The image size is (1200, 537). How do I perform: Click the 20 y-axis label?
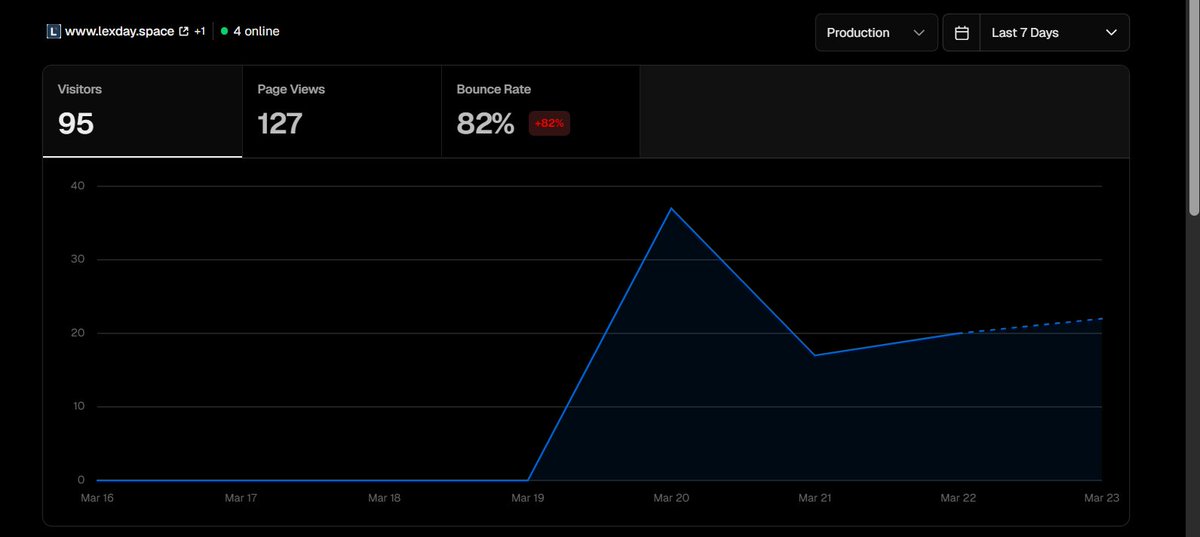(x=77, y=333)
